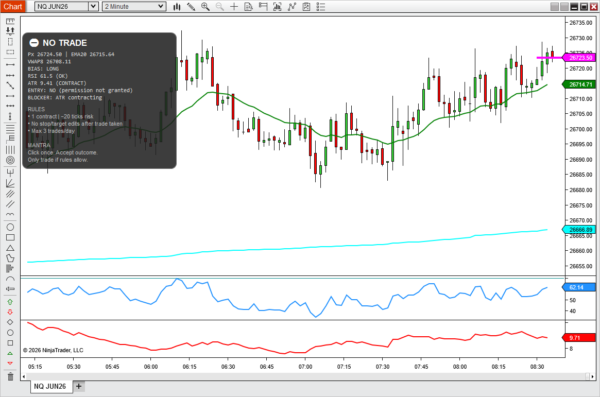The image size is (600, 397).
Task: Add a new tab with plus button
Action: coord(78,386)
